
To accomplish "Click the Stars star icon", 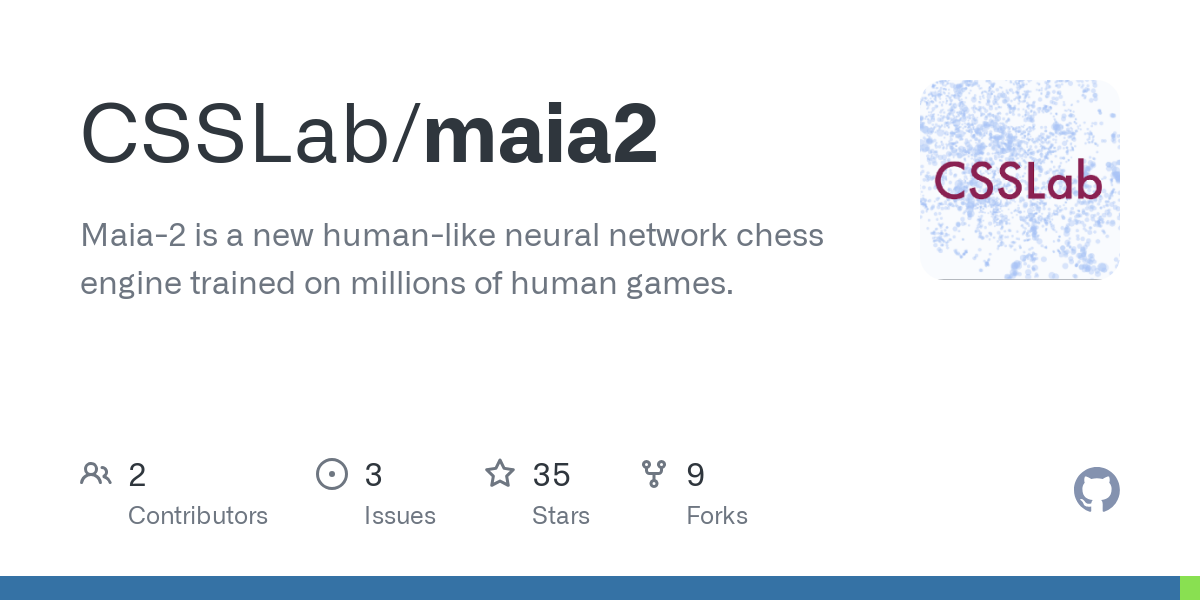I will click(x=500, y=473).
